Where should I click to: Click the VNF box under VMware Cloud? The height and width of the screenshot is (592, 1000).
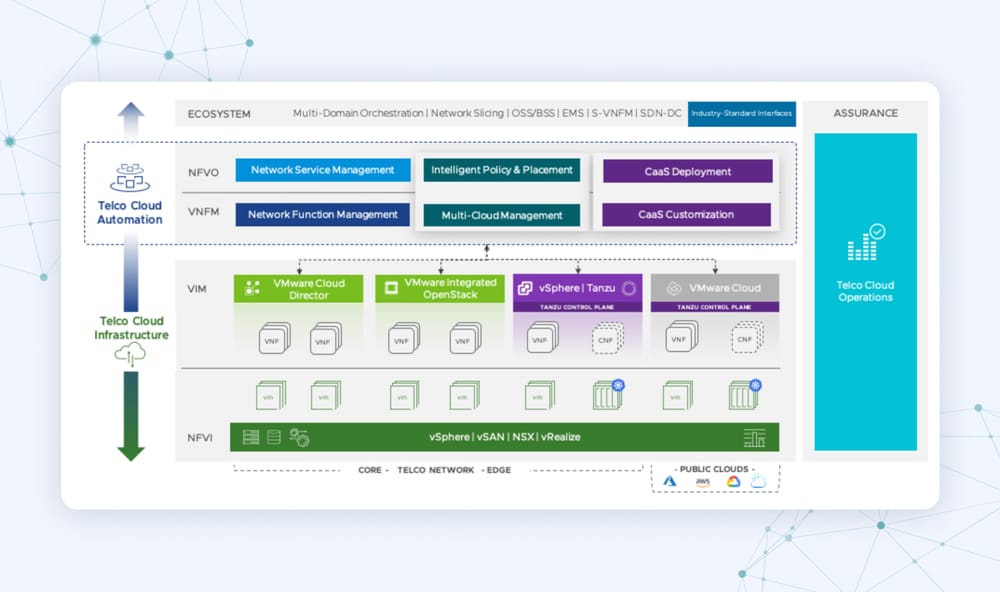click(x=681, y=337)
